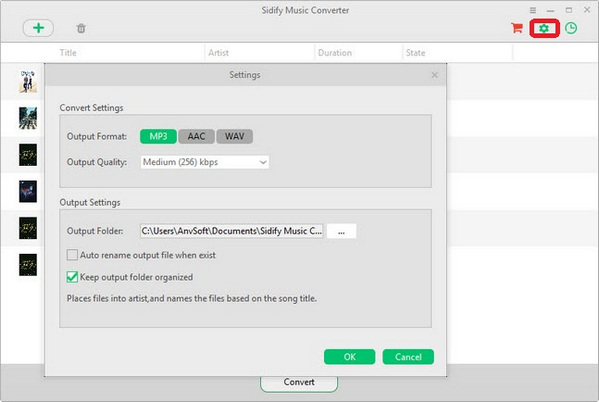Select the fourth track's blue album thumbnail
This screenshot has height=402, width=599.
pos(28,191)
